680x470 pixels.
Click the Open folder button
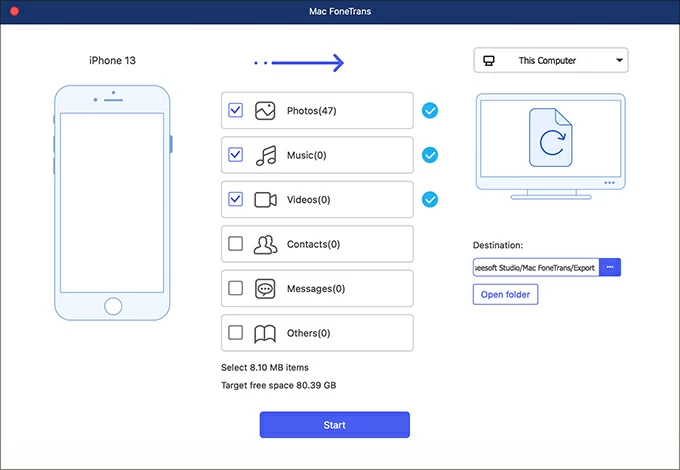505,294
